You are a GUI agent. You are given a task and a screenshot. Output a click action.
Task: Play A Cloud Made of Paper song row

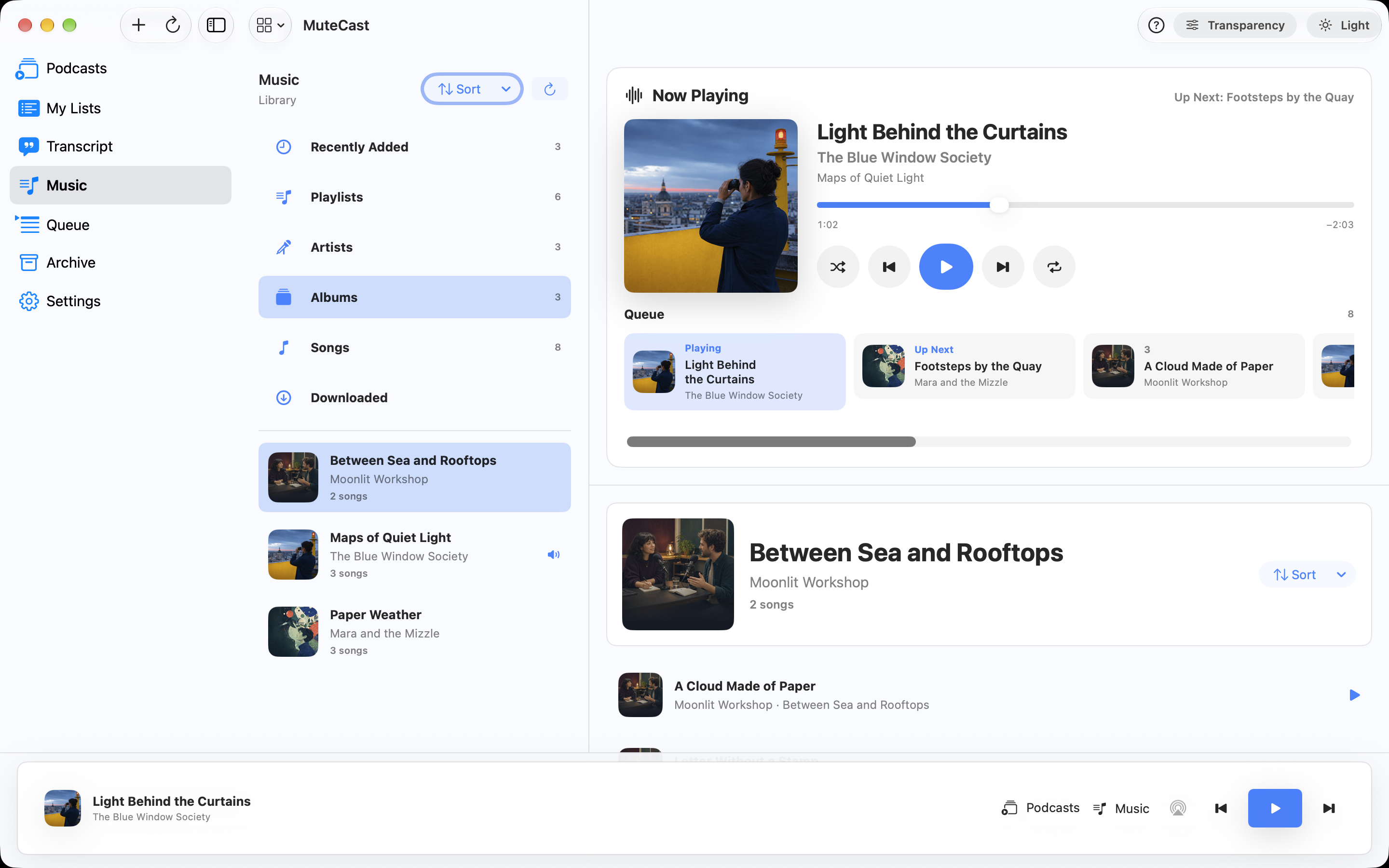click(1354, 695)
